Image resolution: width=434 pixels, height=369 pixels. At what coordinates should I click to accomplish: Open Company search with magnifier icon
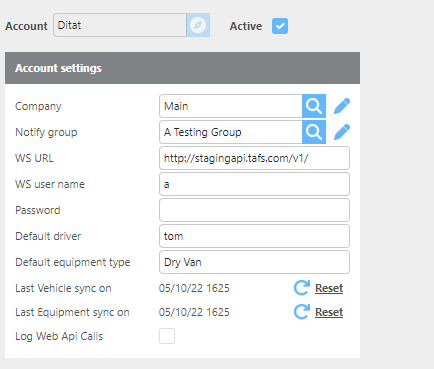[x=314, y=106]
